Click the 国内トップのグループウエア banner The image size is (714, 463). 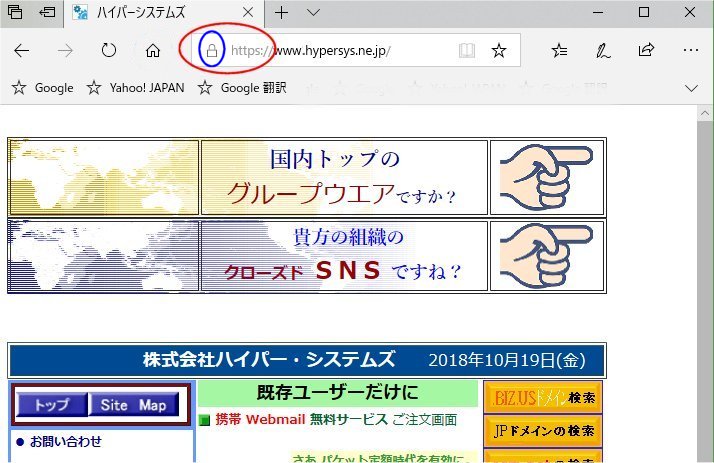[x=344, y=177]
